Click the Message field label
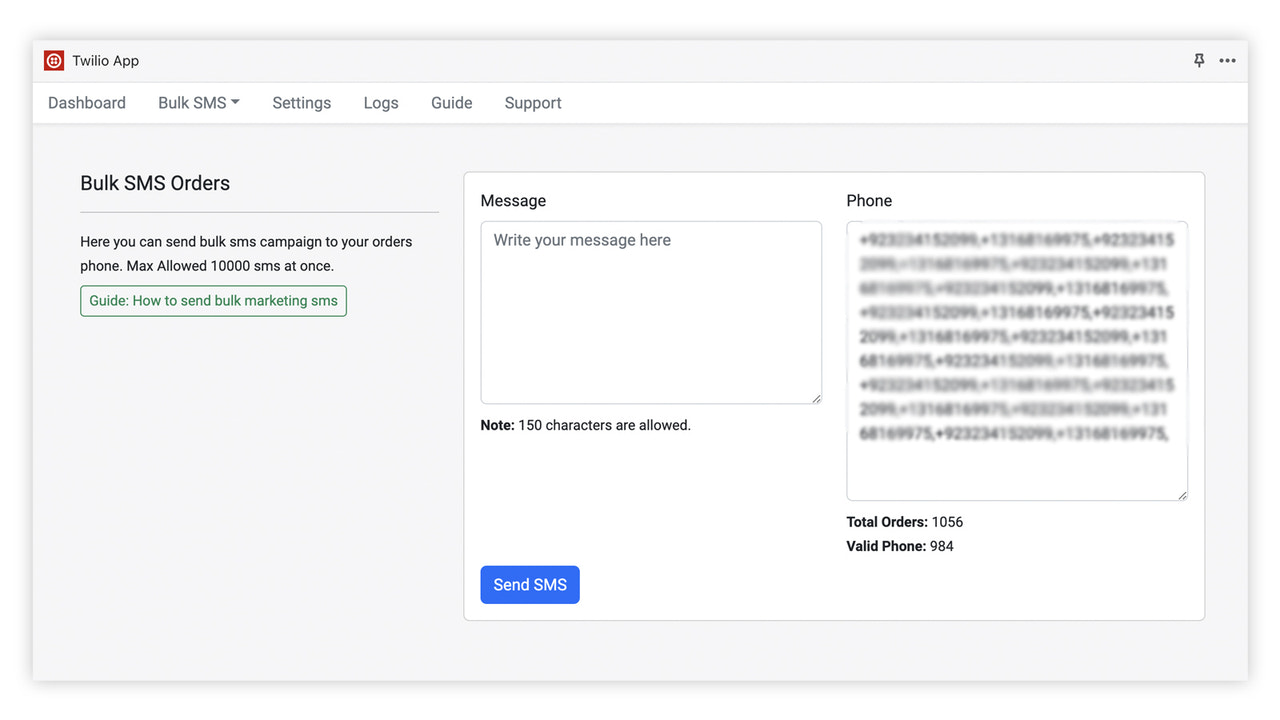 [x=513, y=201]
